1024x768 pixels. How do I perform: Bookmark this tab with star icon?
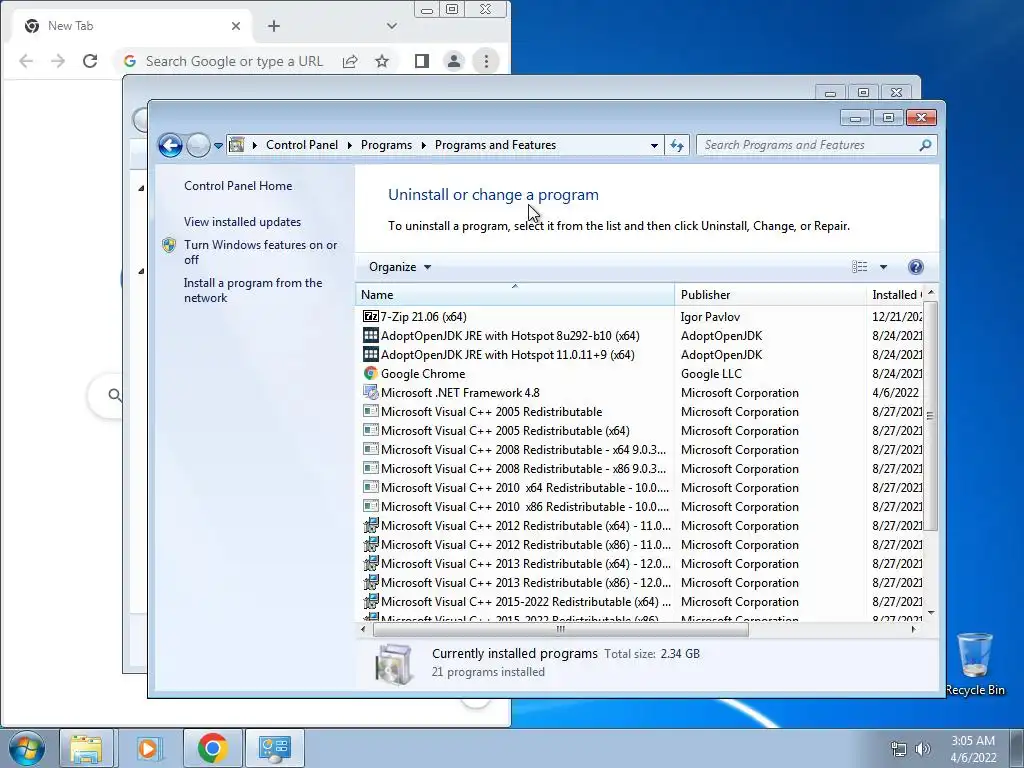click(x=382, y=61)
